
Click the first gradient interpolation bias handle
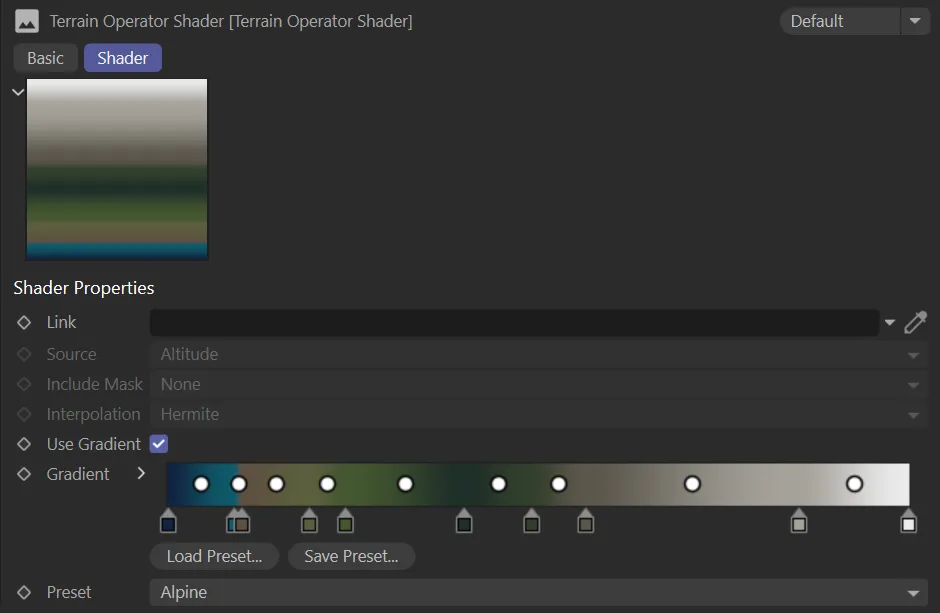click(x=201, y=484)
